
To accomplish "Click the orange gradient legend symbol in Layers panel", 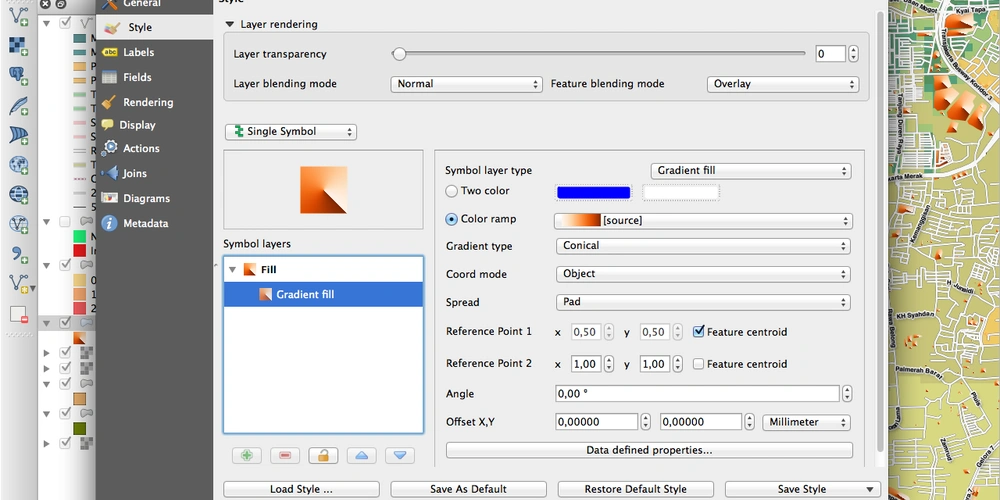I will [80, 338].
